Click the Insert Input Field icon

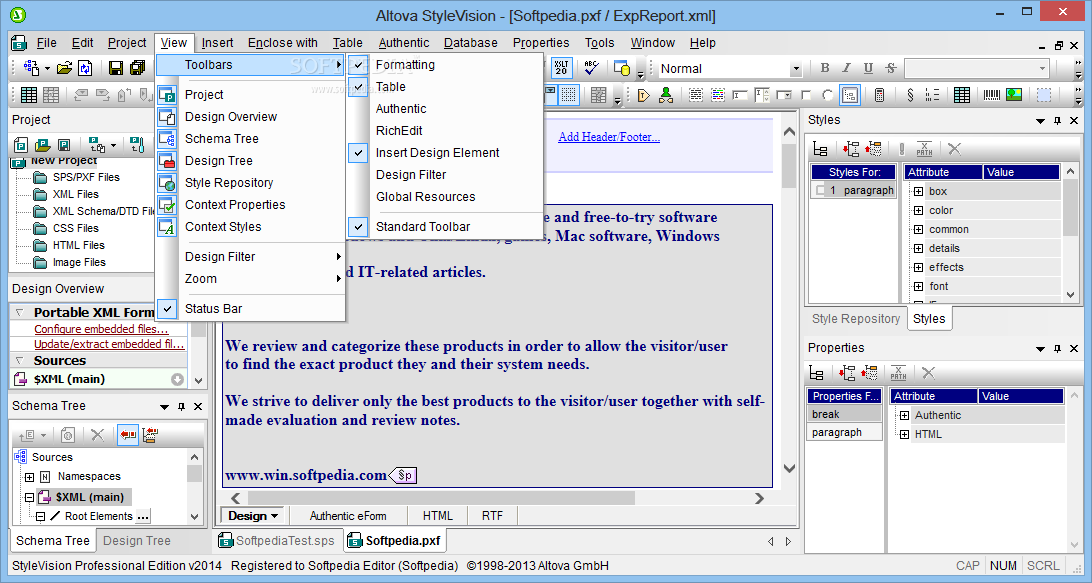[740, 95]
